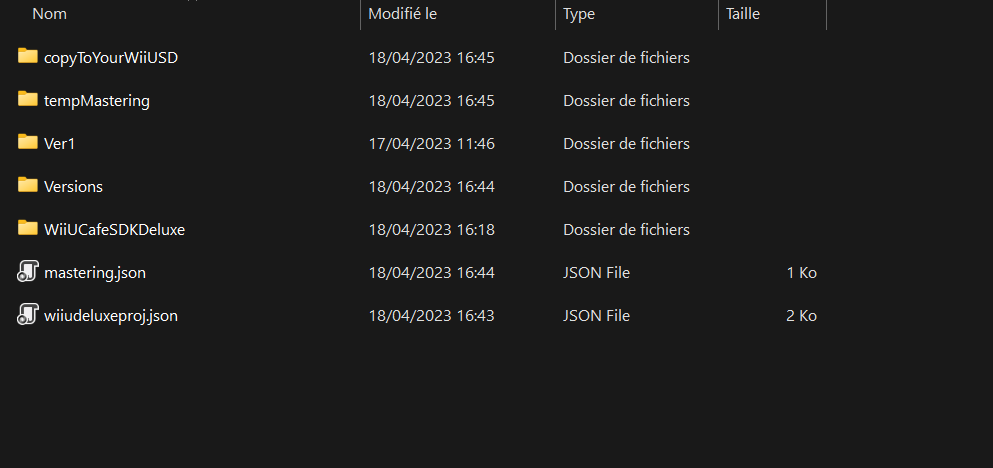Select the copyToYourWiiUSD folder icon
Viewport: 993px width, 468px height.
[x=27, y=56]
